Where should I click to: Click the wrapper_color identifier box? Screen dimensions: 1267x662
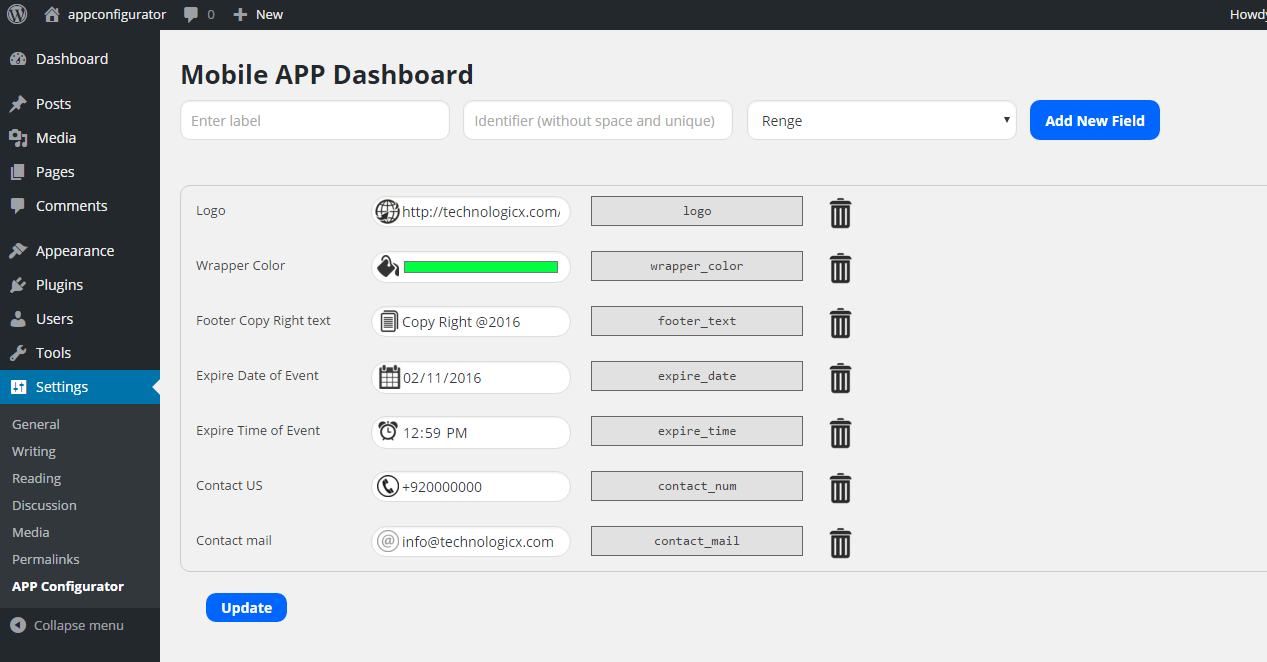[697, 266]
